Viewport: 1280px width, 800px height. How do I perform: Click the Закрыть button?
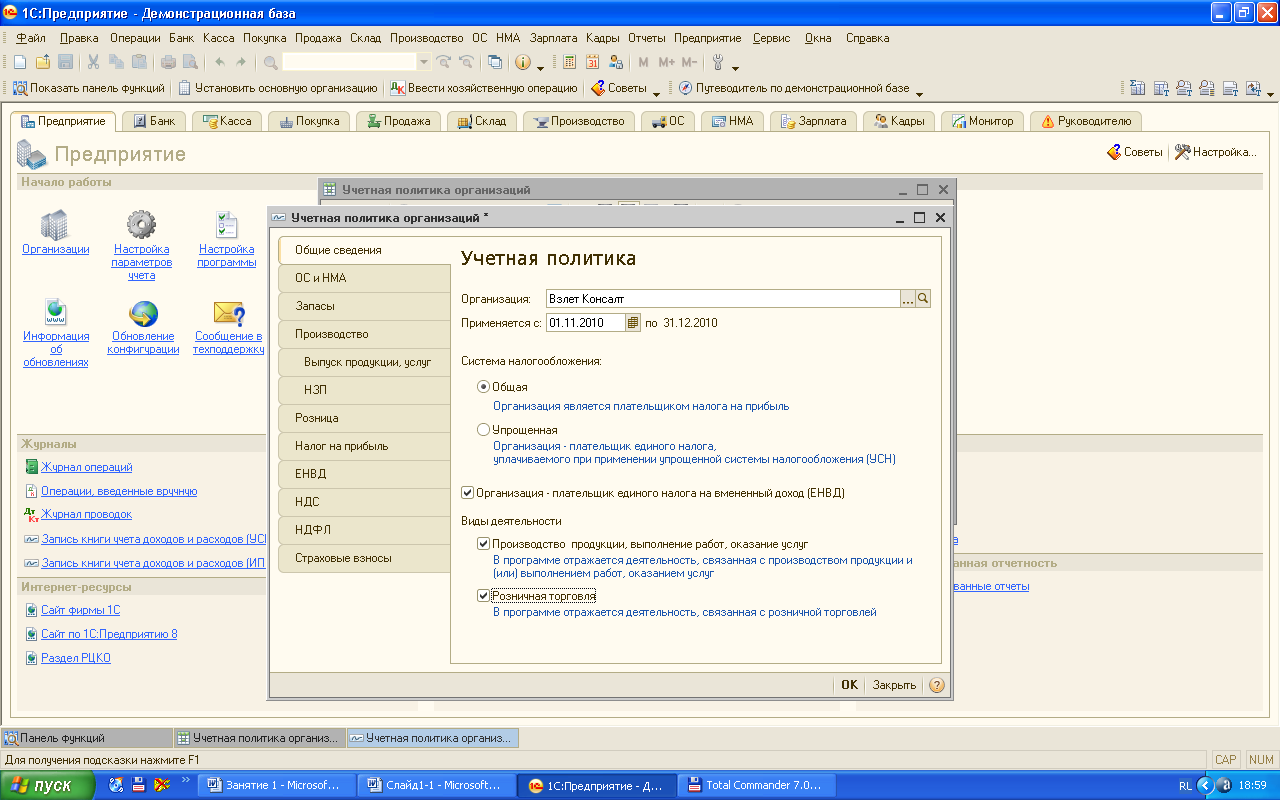(x=894, y=685)
